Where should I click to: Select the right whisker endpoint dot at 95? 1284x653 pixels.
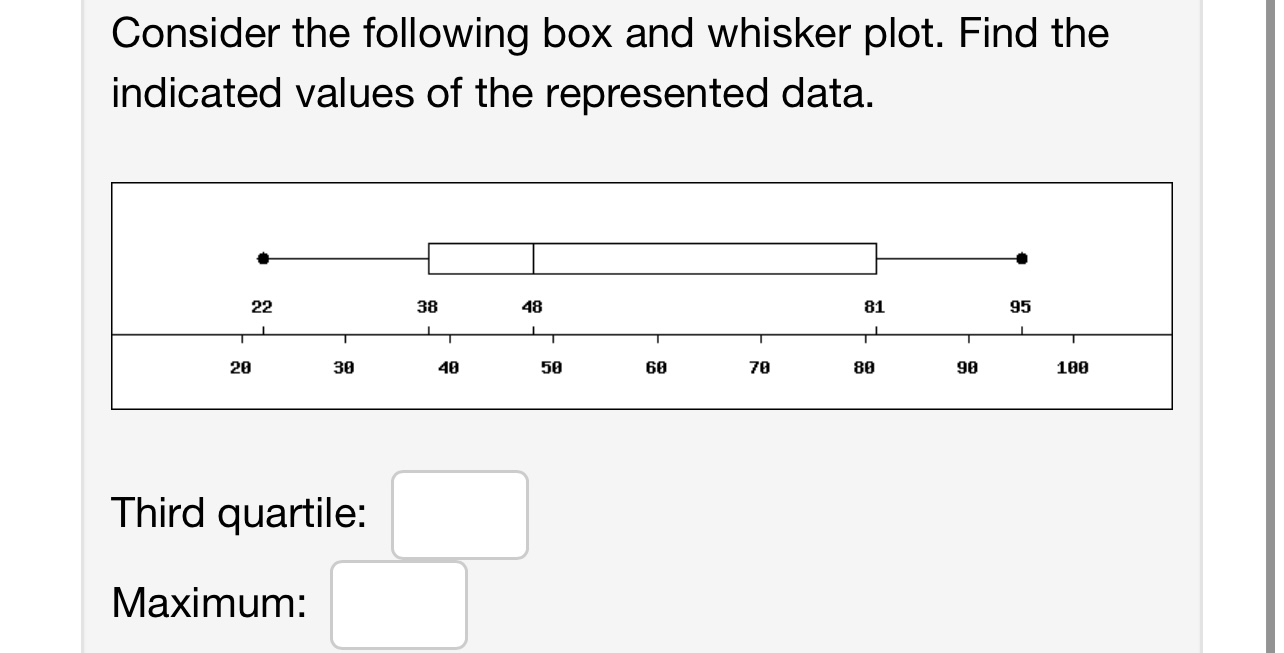pos(1022,257)
